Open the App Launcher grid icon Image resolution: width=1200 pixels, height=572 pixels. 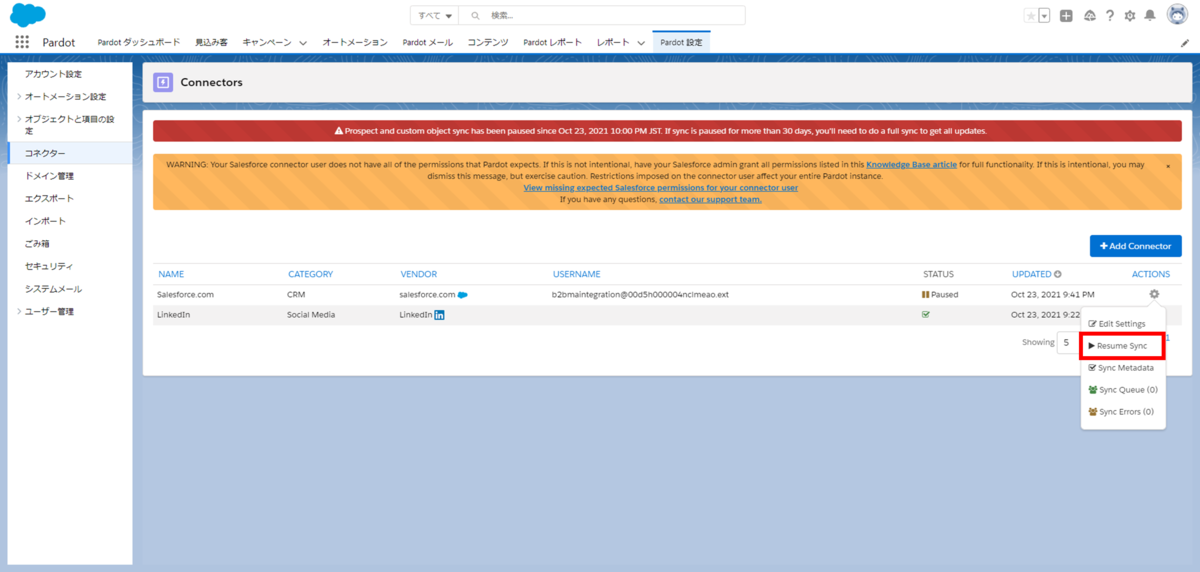point(22,42)
